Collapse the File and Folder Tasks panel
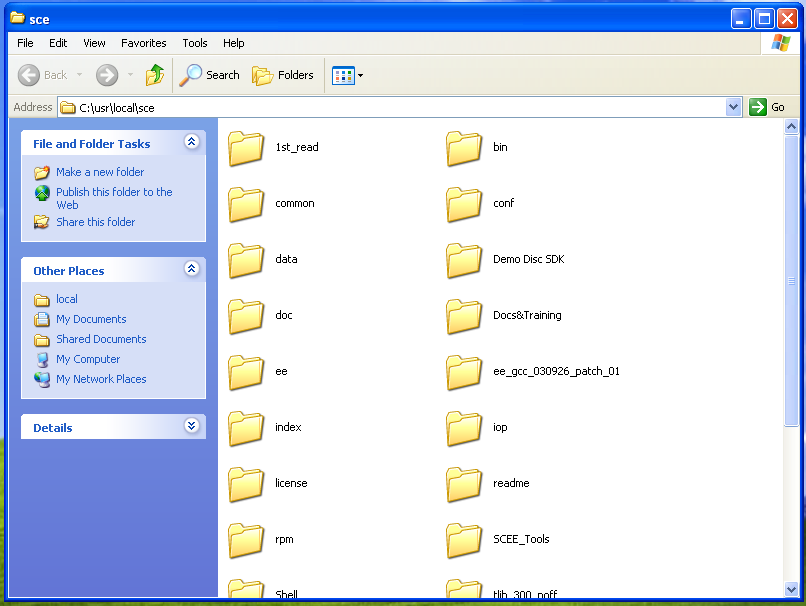806x606 pixels. pos(192,143)
